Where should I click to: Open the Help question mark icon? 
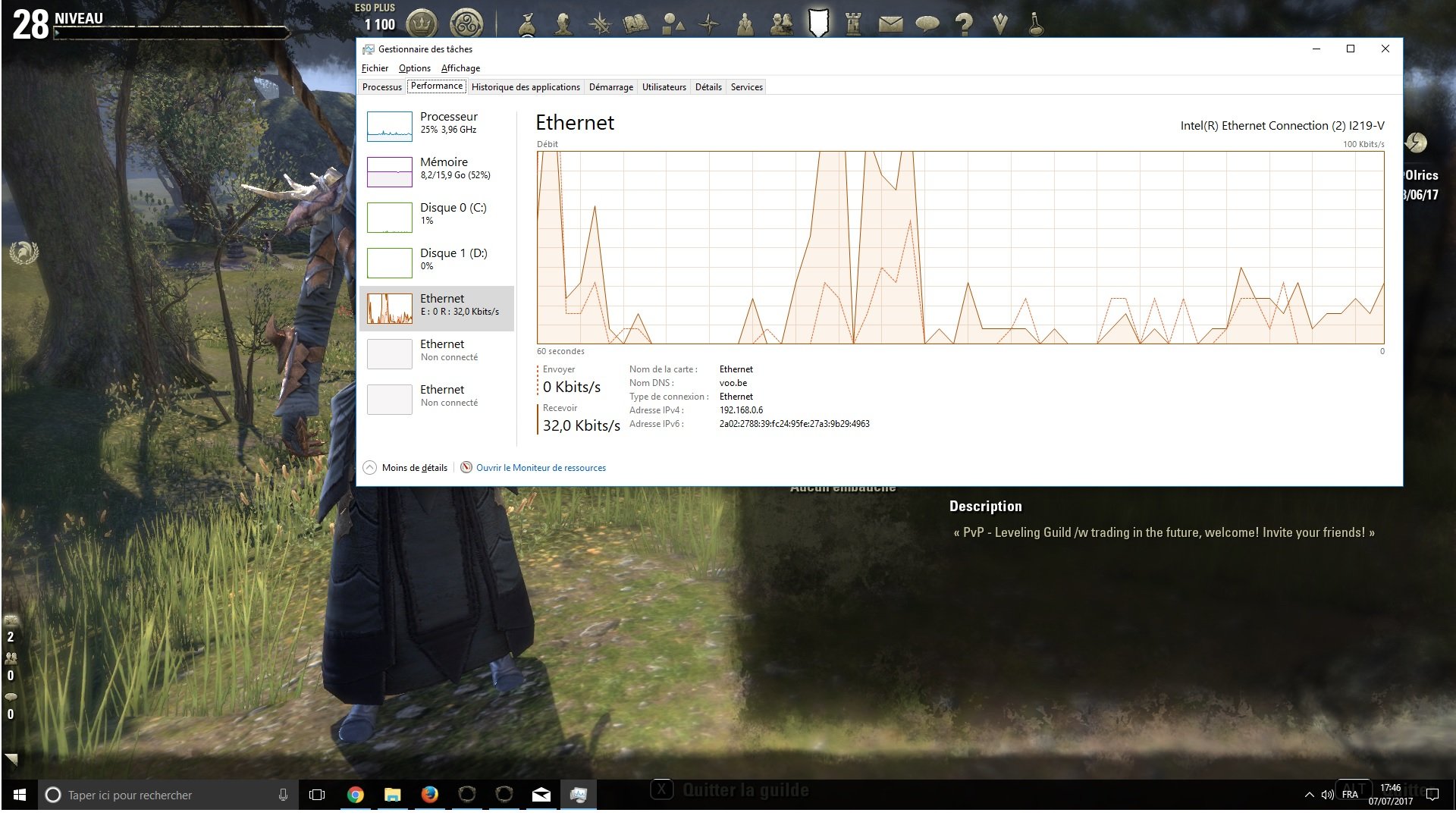click(x=964, y=24)
